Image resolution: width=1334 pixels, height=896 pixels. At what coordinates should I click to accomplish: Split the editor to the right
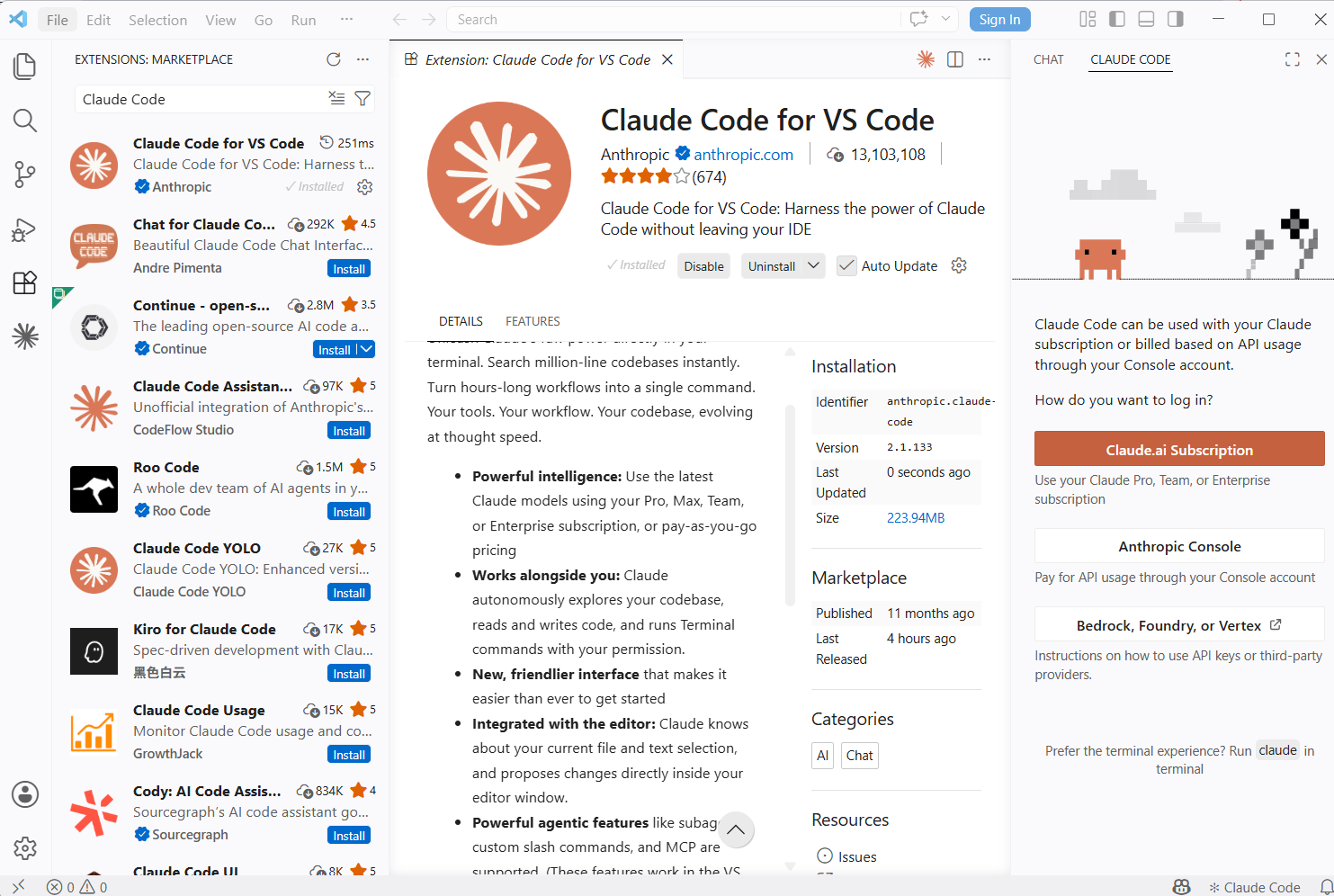click(955, 59)
